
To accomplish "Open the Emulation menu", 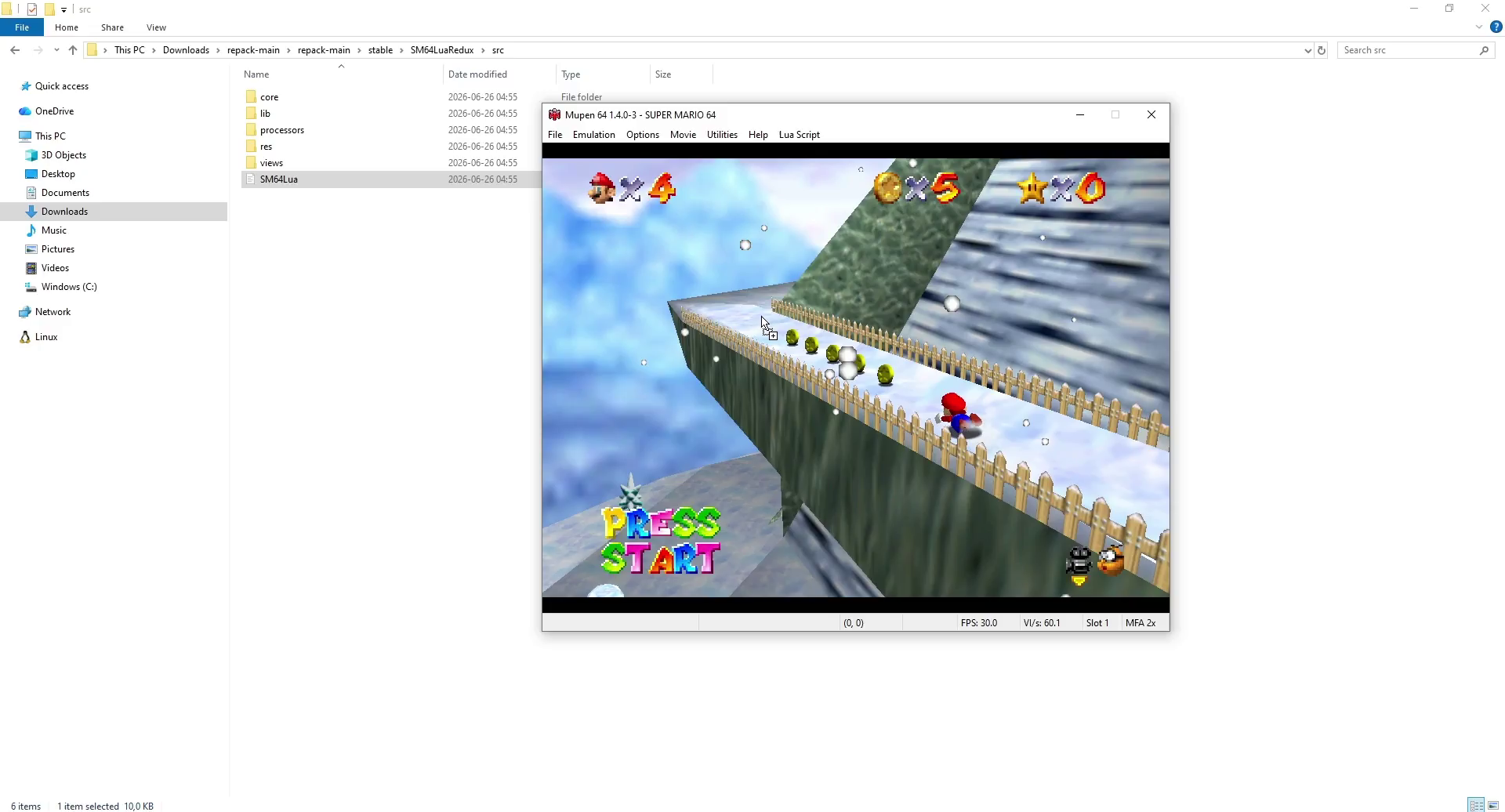I will (x=594, y=135).
